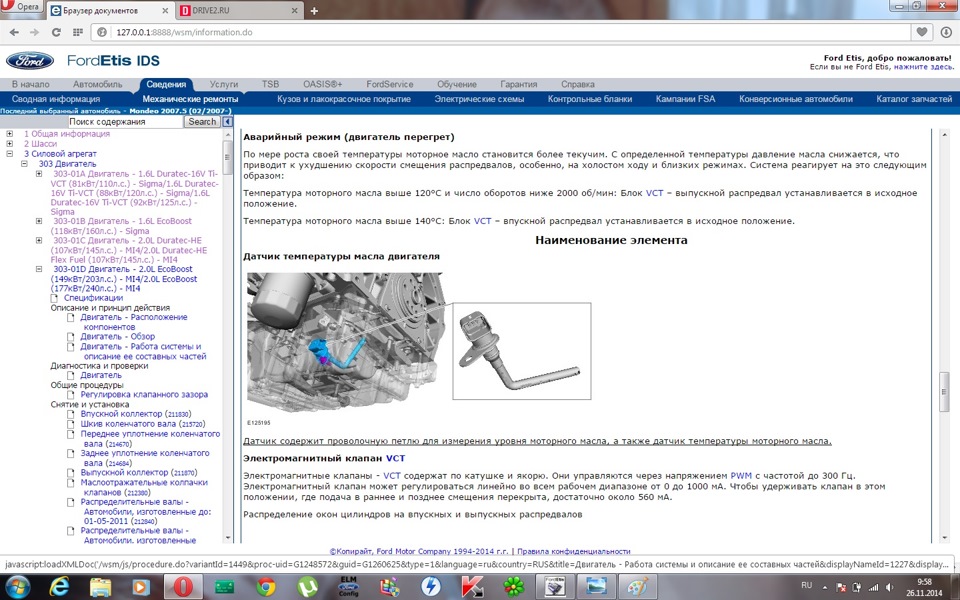Viewport: 960px width, 600px height.
Task: Expand the 2 Шасси tree node
Action: pos(10,143)
